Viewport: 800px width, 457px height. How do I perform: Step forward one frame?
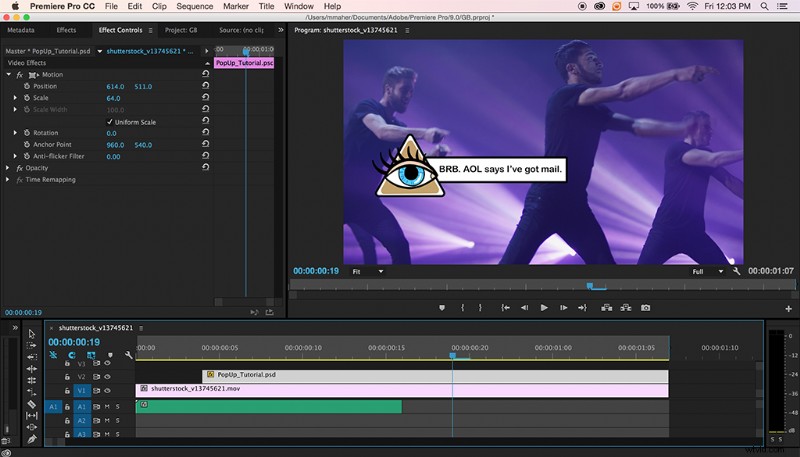563,308
